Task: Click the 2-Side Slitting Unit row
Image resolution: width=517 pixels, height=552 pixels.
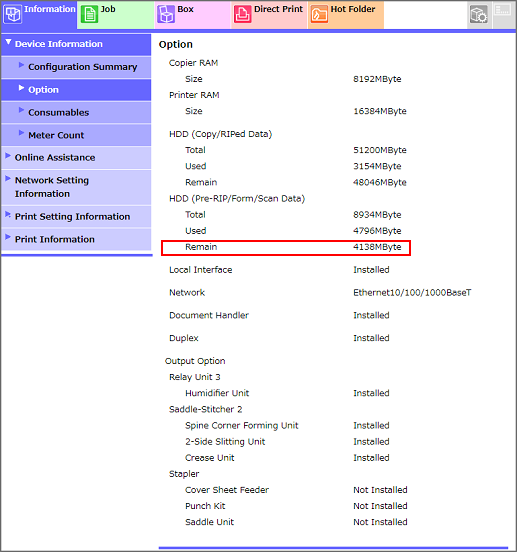Action: 287,442
